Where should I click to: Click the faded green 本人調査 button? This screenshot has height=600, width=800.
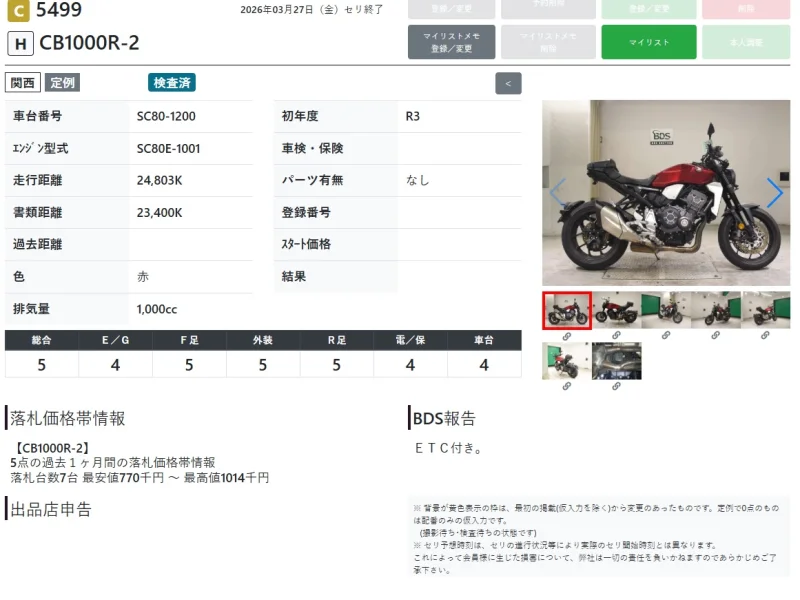coord(746,42)
